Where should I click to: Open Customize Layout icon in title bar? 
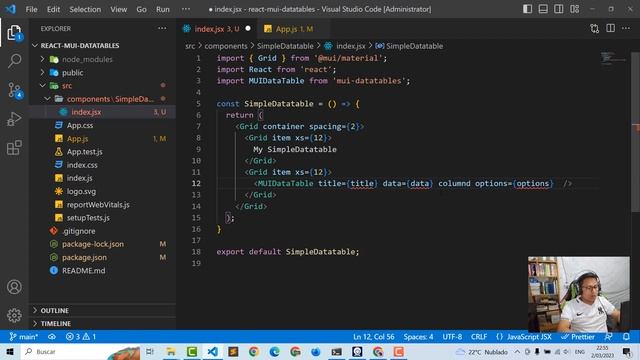click(x=575, y=9)
